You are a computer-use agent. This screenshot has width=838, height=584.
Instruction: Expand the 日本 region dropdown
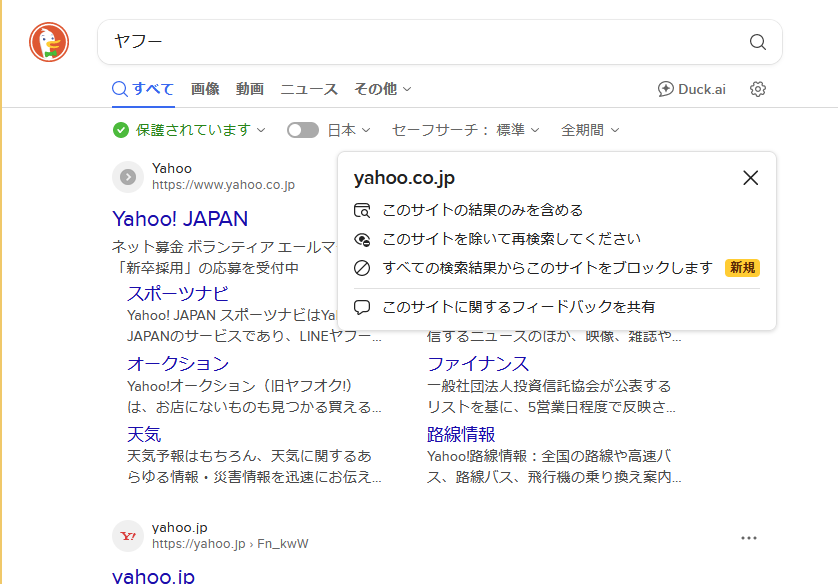(x=349, y=130)
